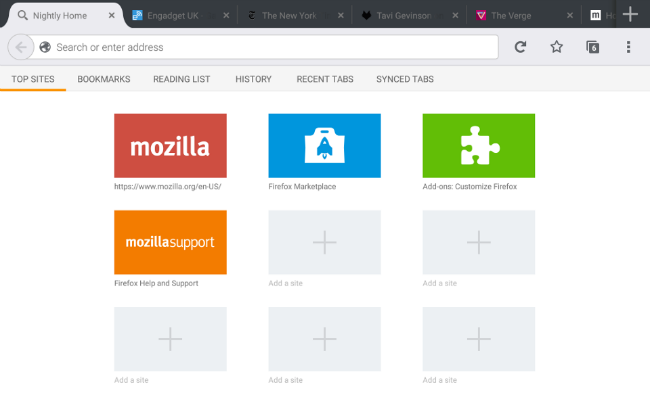Image resolution: width=650 pixels, height=409 pixels.
Task: Bookmark this page with the star icon
Action: click(556, 47)
